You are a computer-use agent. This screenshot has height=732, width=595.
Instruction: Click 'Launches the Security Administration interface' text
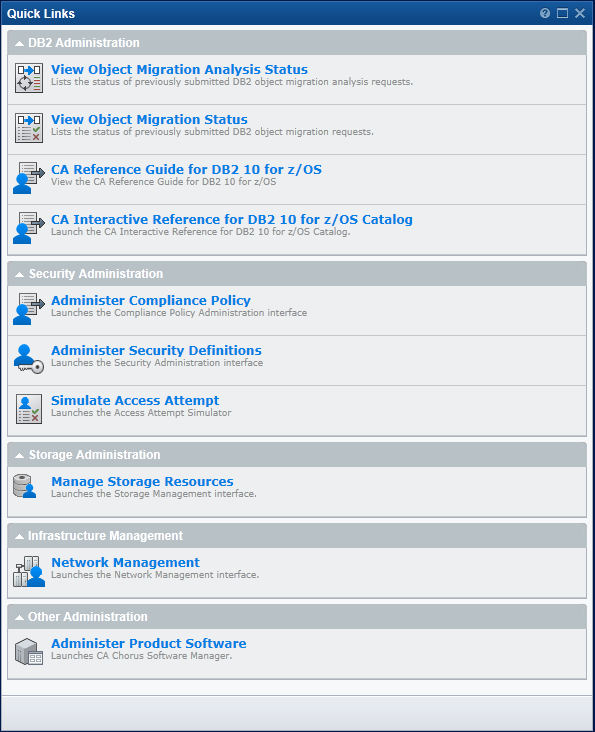pyautogui.click(x=157, y=363)
